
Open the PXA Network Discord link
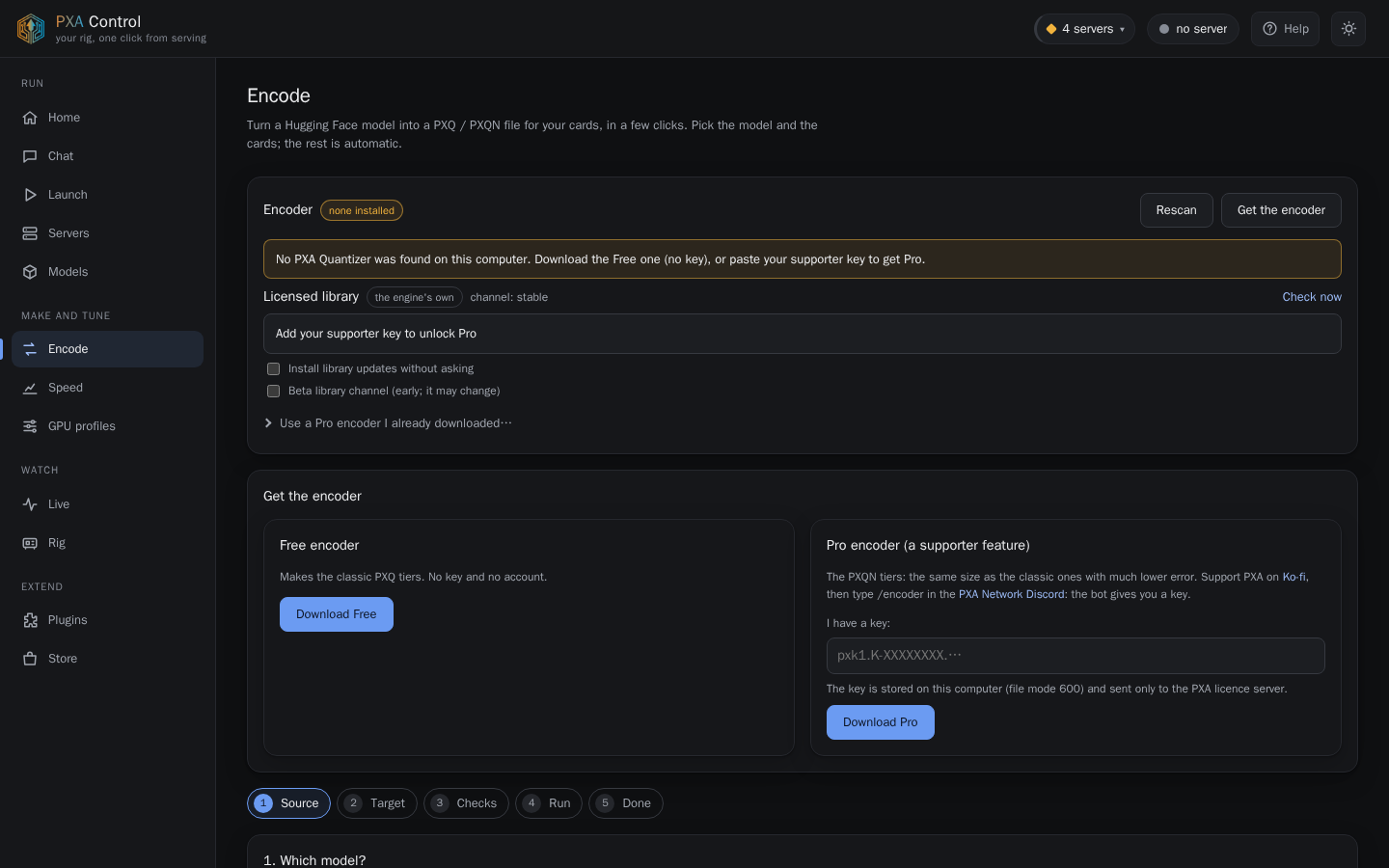[x=1012, y=594]
